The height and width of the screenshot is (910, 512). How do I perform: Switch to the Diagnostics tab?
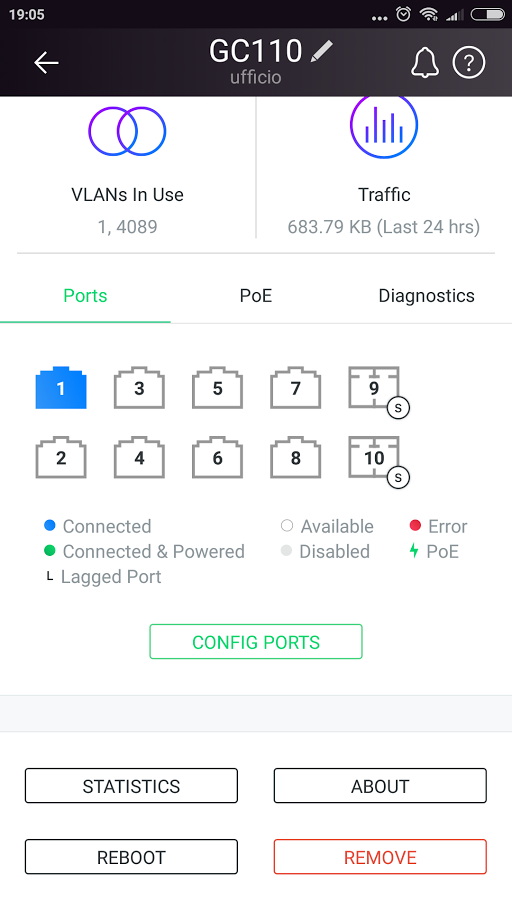pos(427,296)
